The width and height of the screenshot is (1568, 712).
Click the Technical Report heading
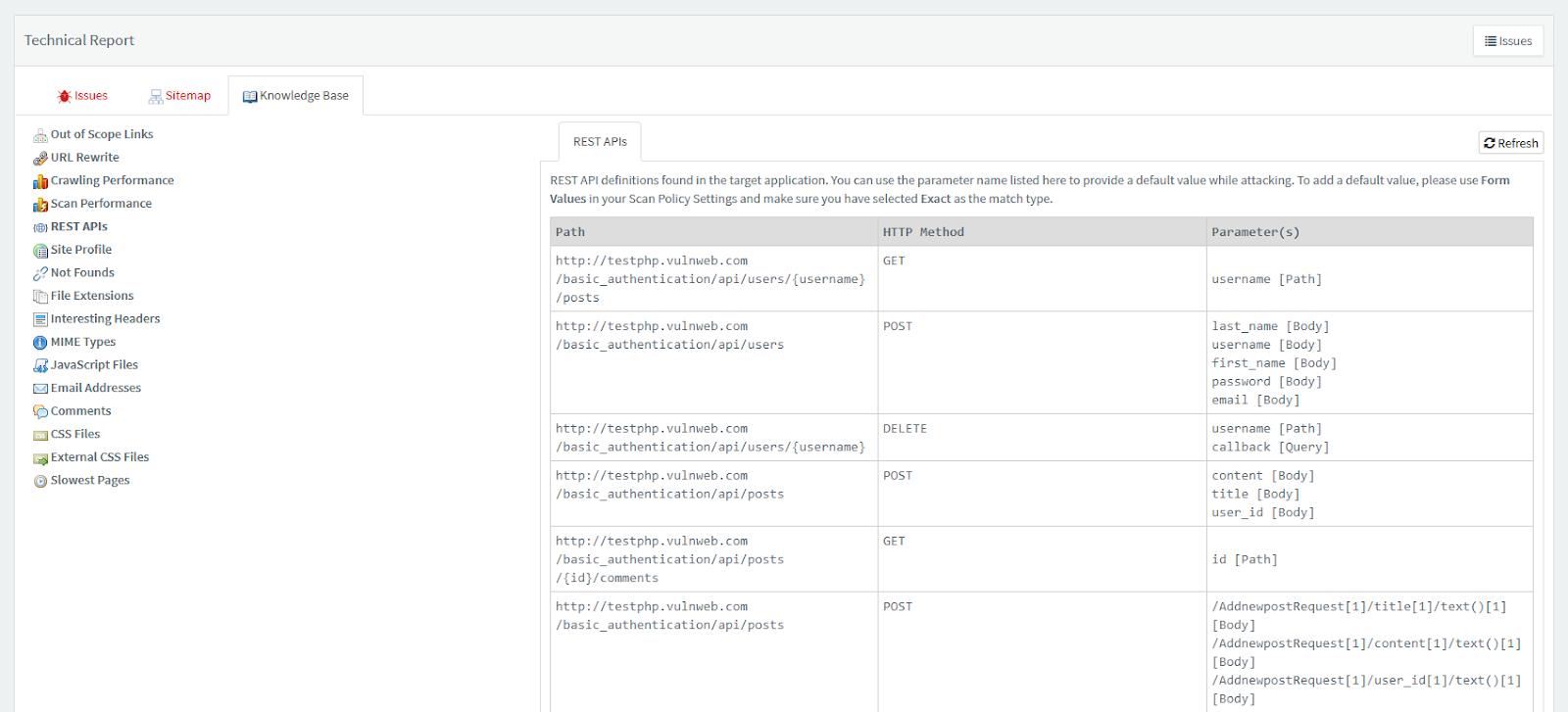click(x=79, y=40)
